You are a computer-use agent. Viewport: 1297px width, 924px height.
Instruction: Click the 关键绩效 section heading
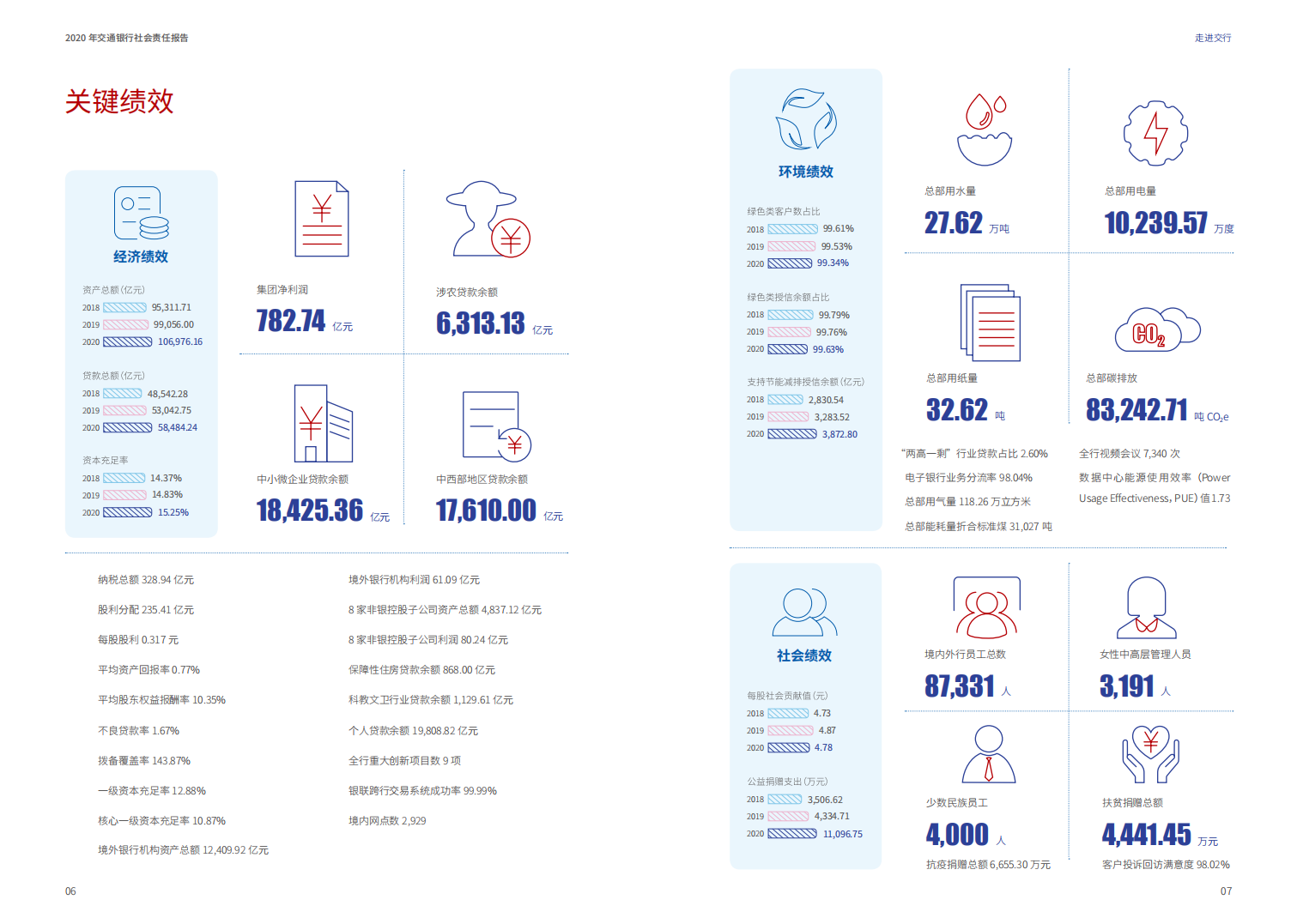tap(118, 103)
